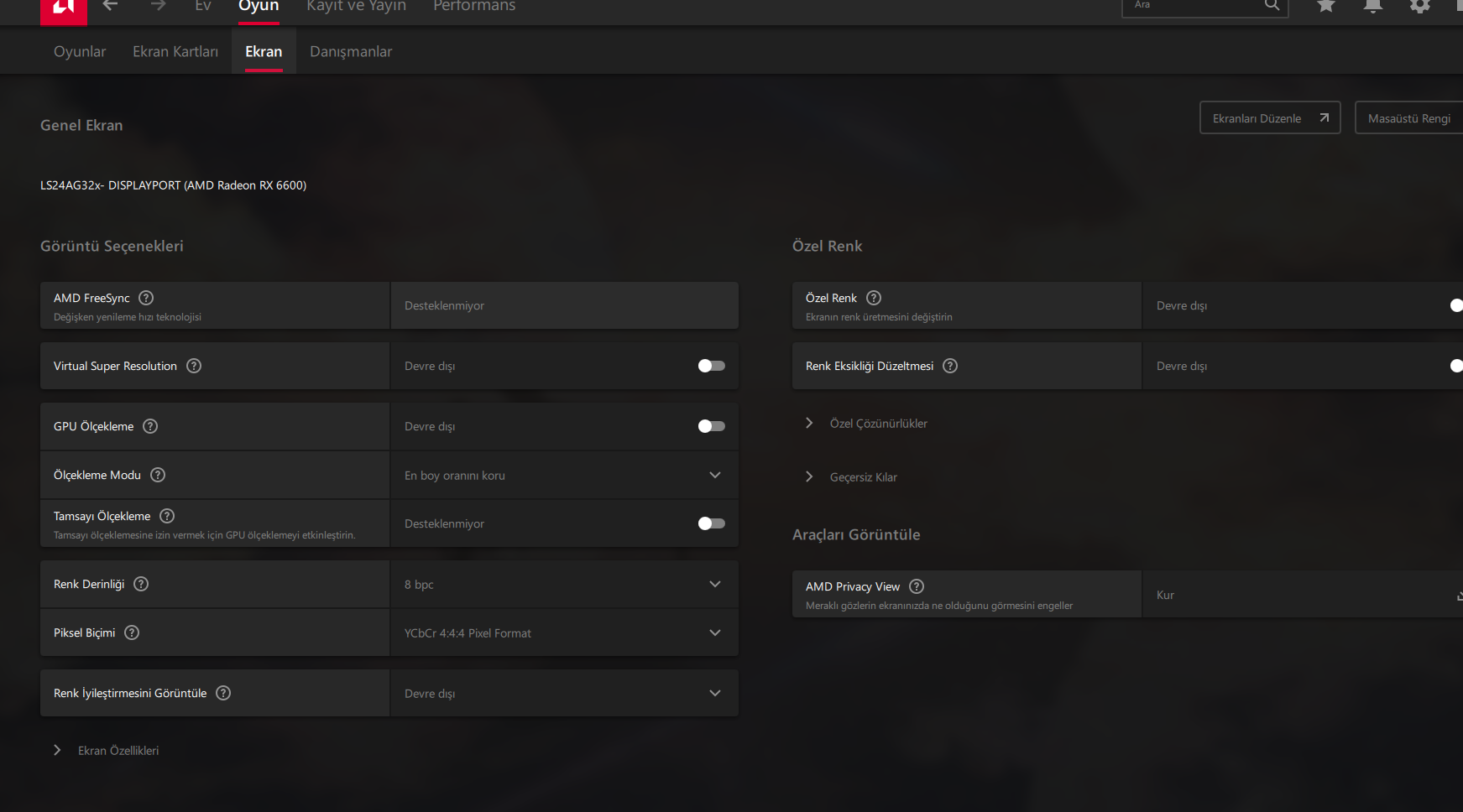Open Ölçekleme Modu dropdown

tap(564, 475)
